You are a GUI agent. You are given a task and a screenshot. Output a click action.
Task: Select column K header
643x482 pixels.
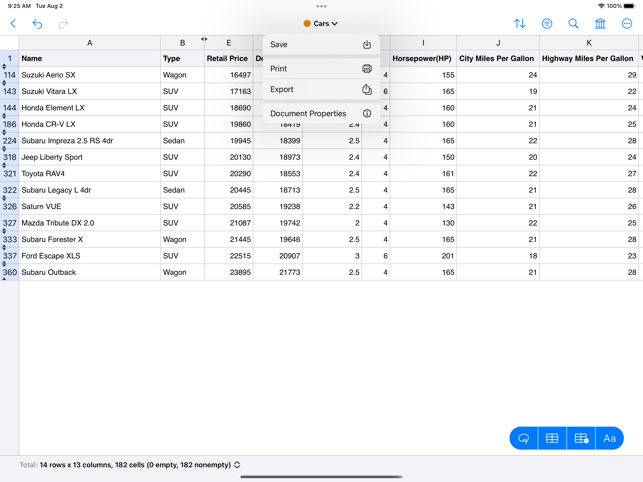pyautogui.click(x=589, y=43)
